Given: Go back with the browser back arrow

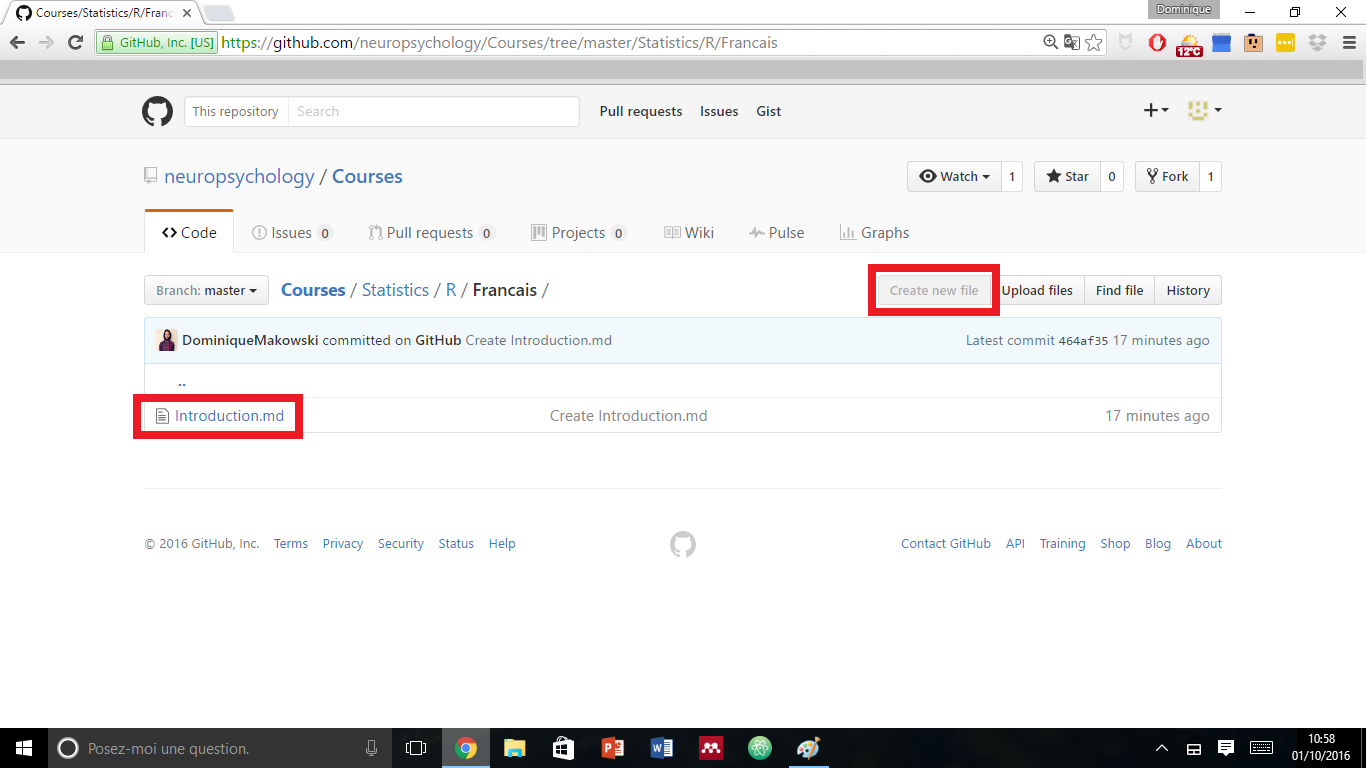Looking at the screenshot, I should (17, 43).
